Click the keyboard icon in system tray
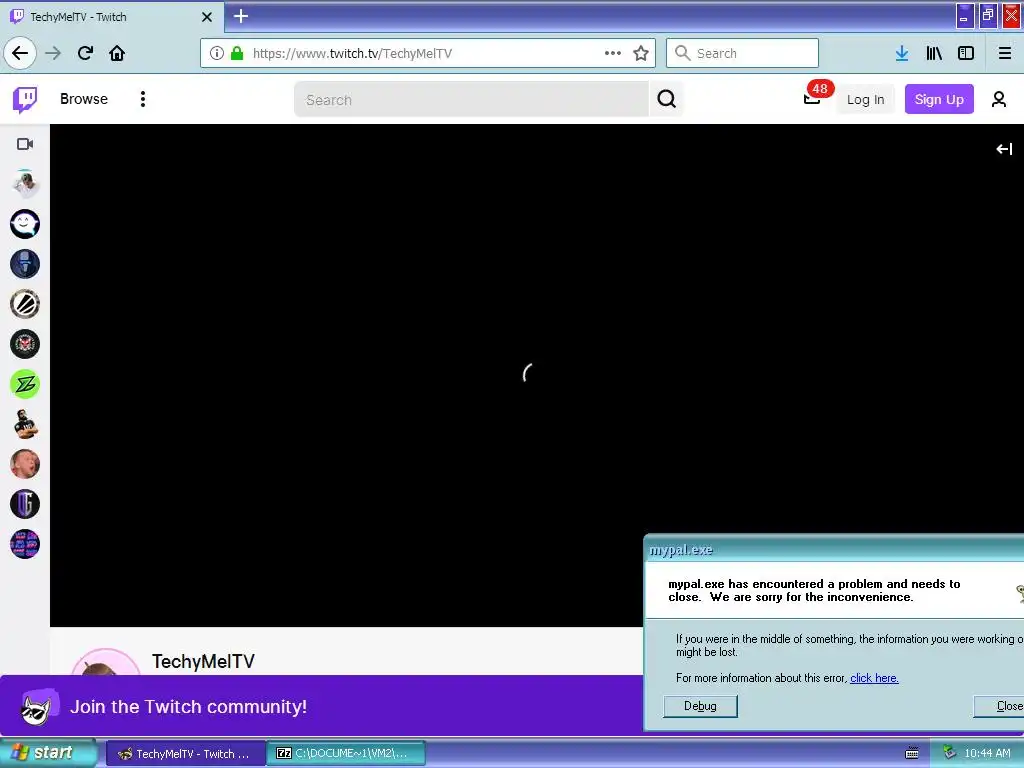Image resolution: width=1024 pixels, height=768 pixels. click(912, 754)
